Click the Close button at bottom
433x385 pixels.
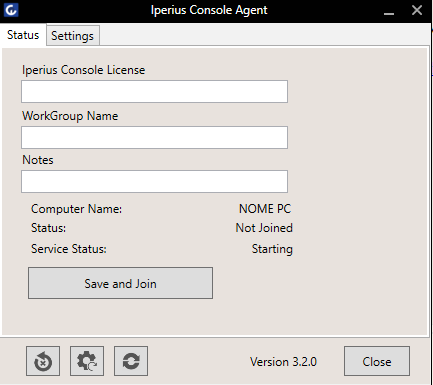377,361
